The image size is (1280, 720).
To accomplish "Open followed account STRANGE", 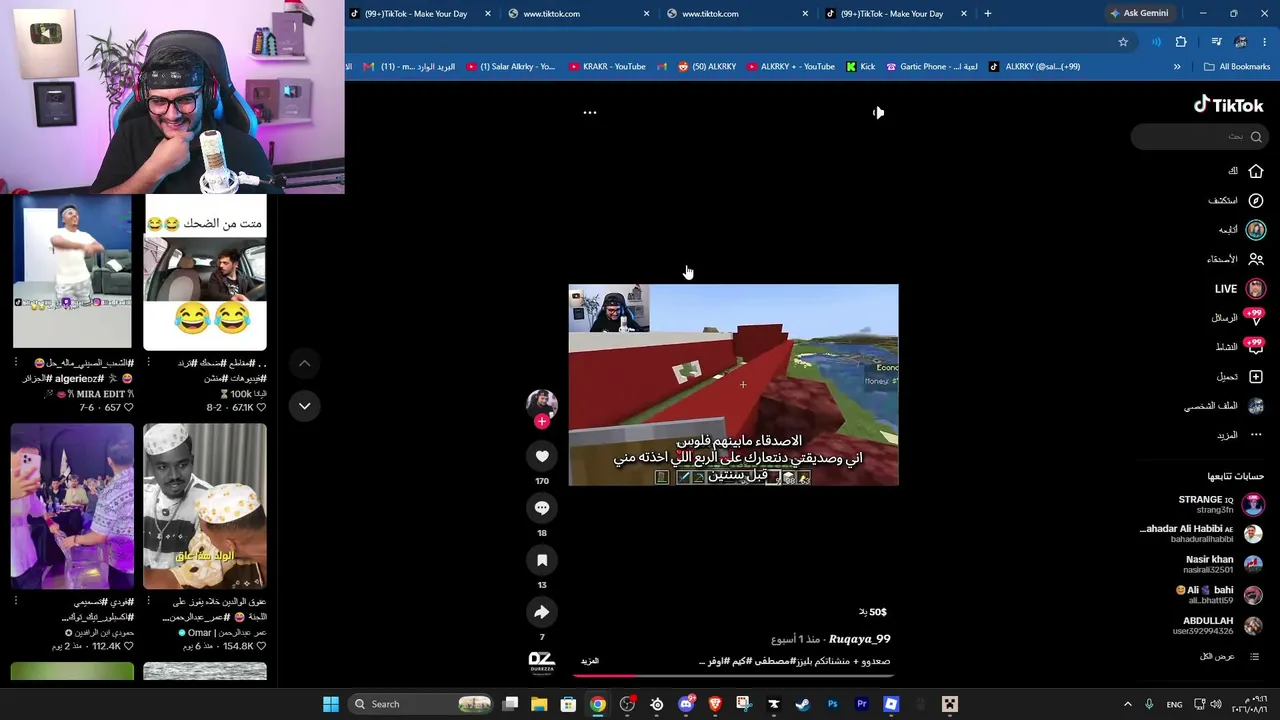I will click(x=1220, y=504).
